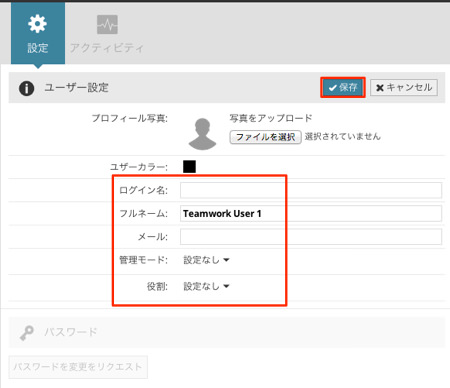Image resolution: width=450 pixels, height=388 pixels.
Task: Click the メール input field
Action: [311, 237]
